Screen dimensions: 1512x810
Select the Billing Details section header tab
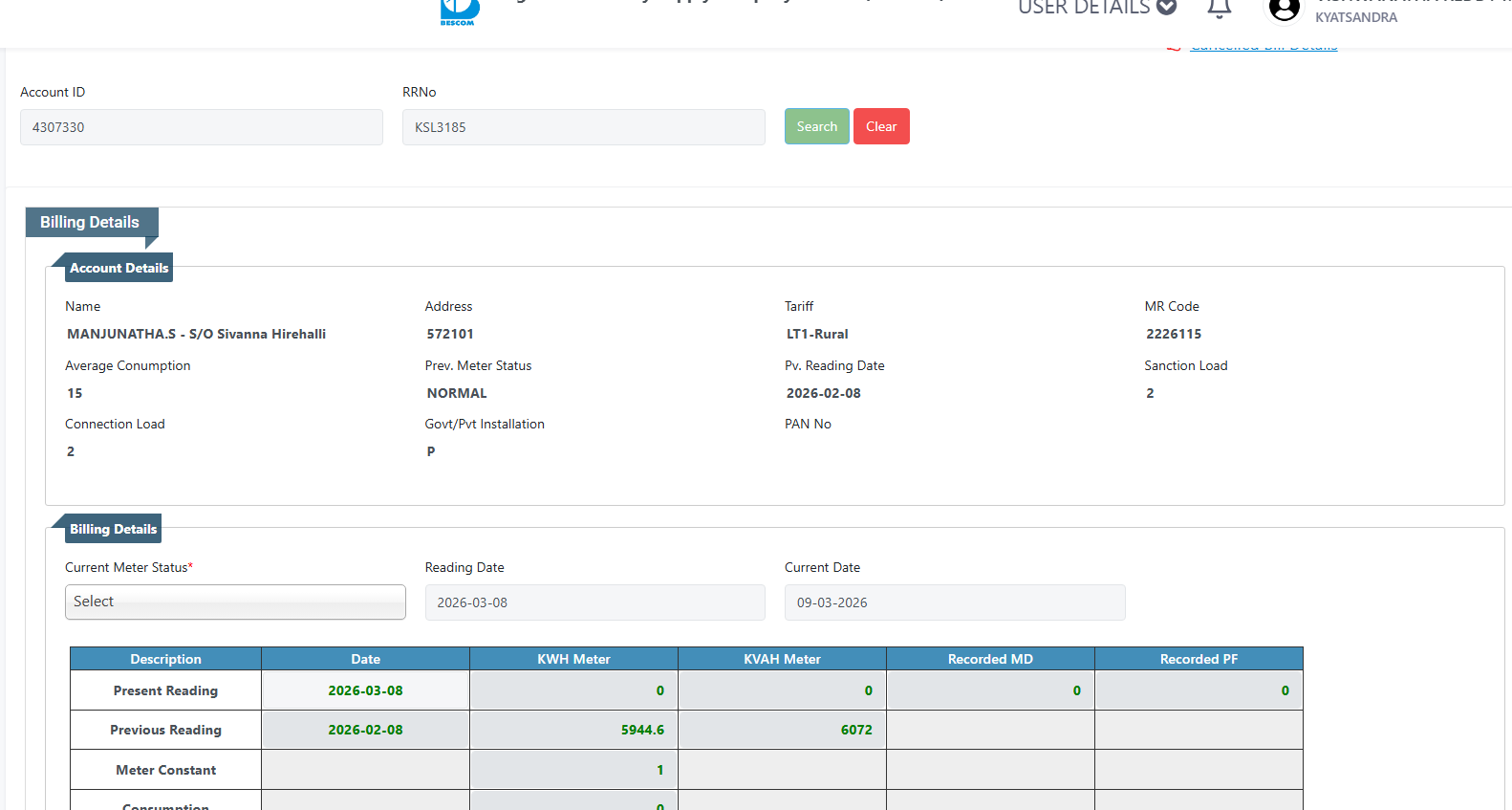90,222
